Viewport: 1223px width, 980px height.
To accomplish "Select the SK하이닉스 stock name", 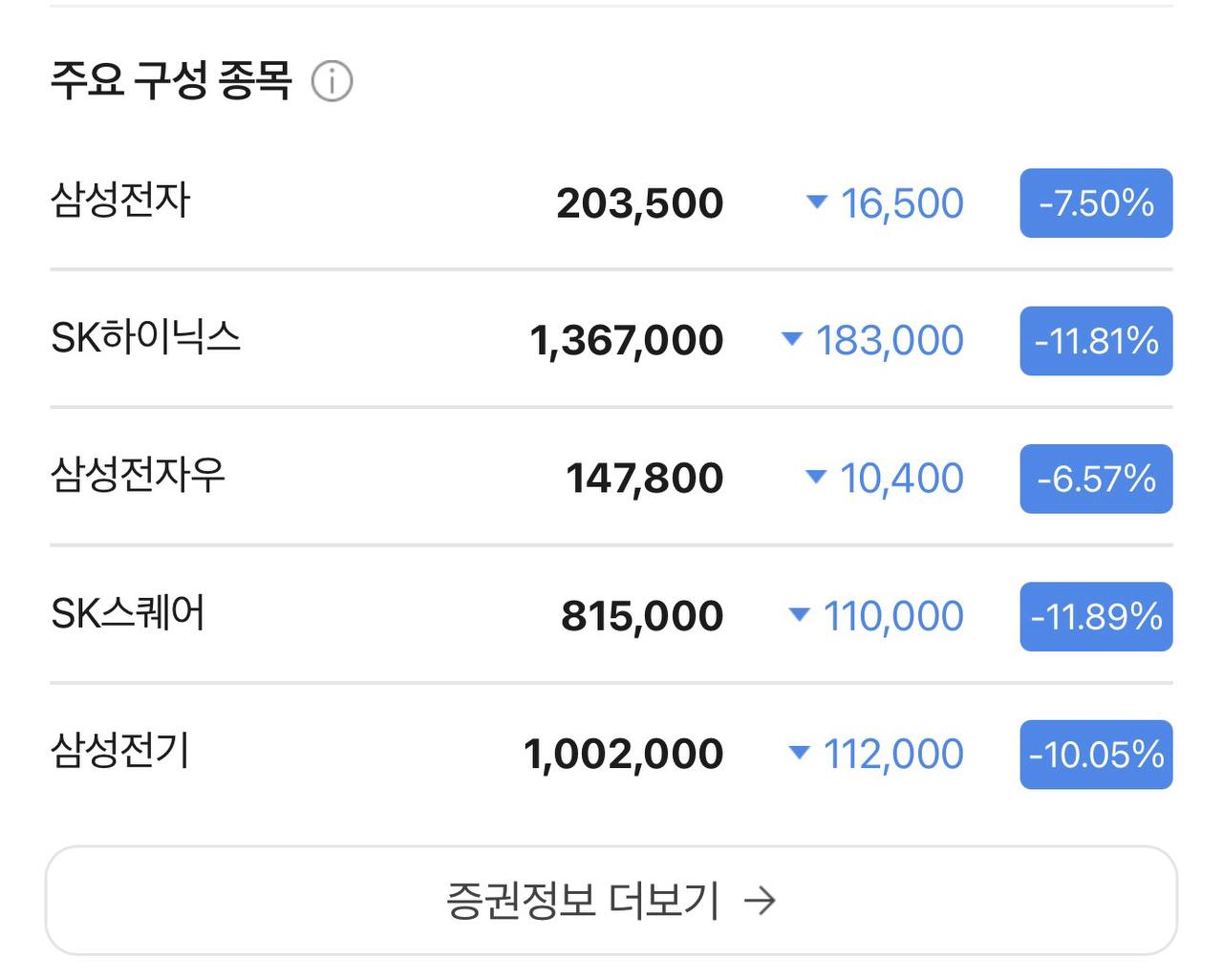I will [145, 338].
